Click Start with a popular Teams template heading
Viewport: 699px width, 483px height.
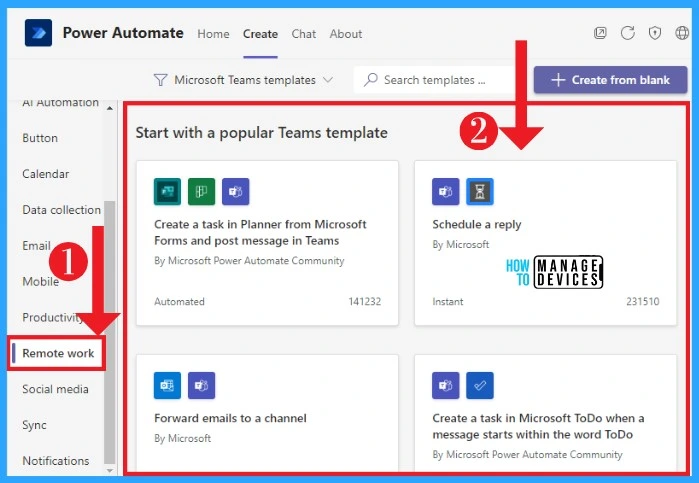261,132
